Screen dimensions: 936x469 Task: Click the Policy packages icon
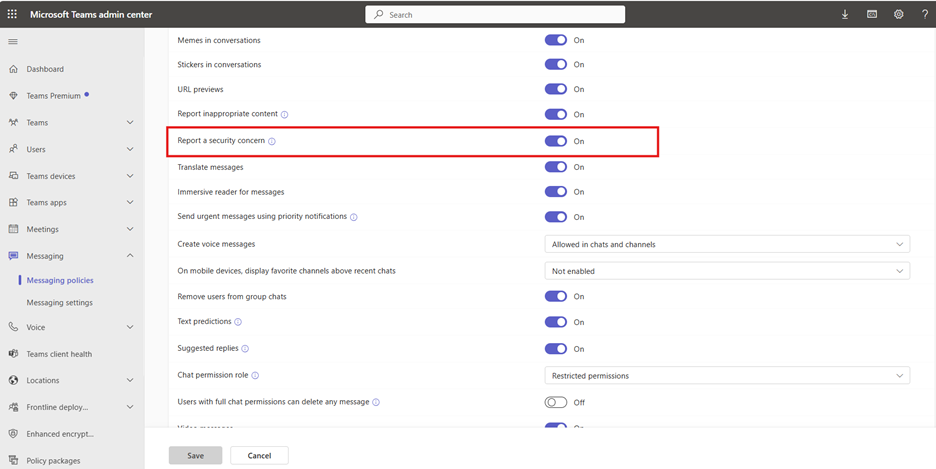pyautogui.click(x=13, y=461)
